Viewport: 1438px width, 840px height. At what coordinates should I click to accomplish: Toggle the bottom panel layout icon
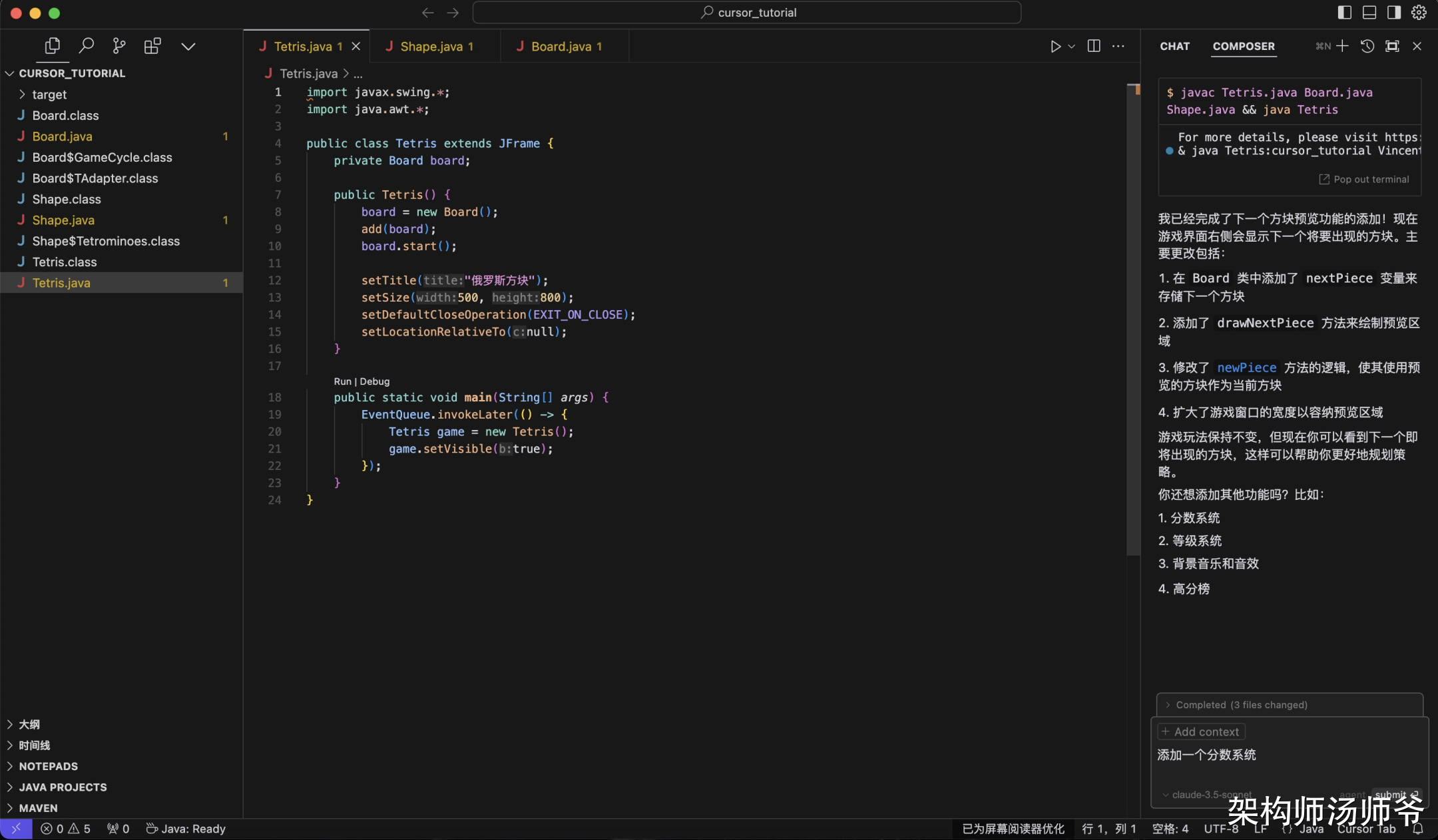1369,12
